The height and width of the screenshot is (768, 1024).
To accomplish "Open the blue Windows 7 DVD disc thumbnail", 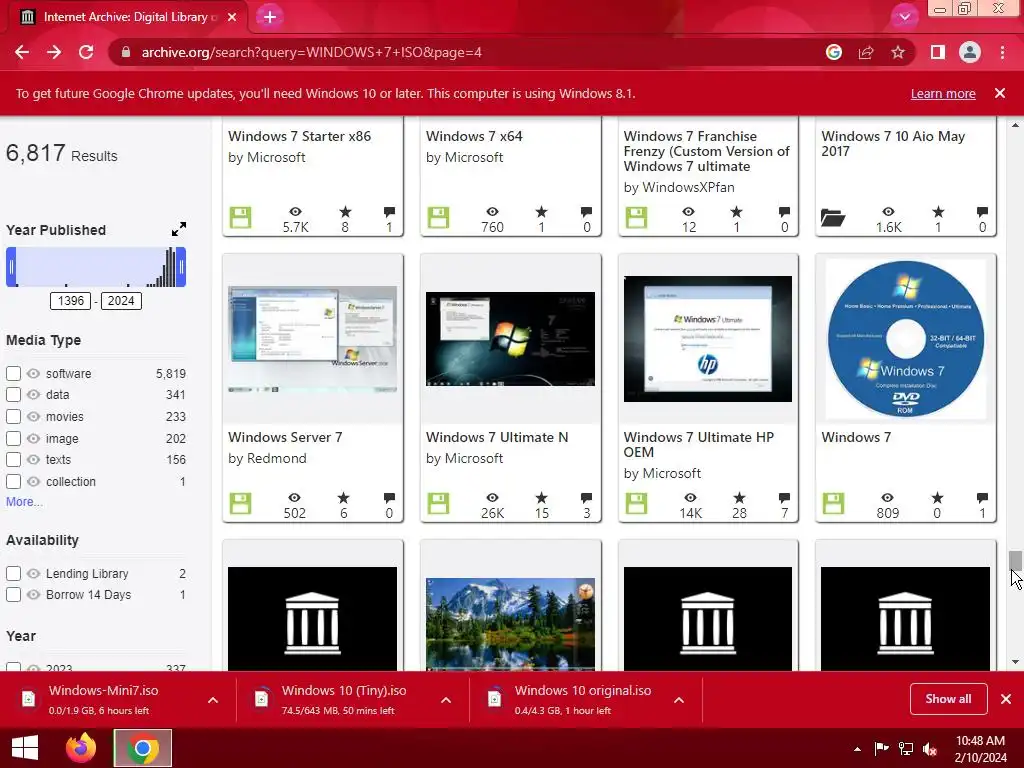I will (906, 339).
